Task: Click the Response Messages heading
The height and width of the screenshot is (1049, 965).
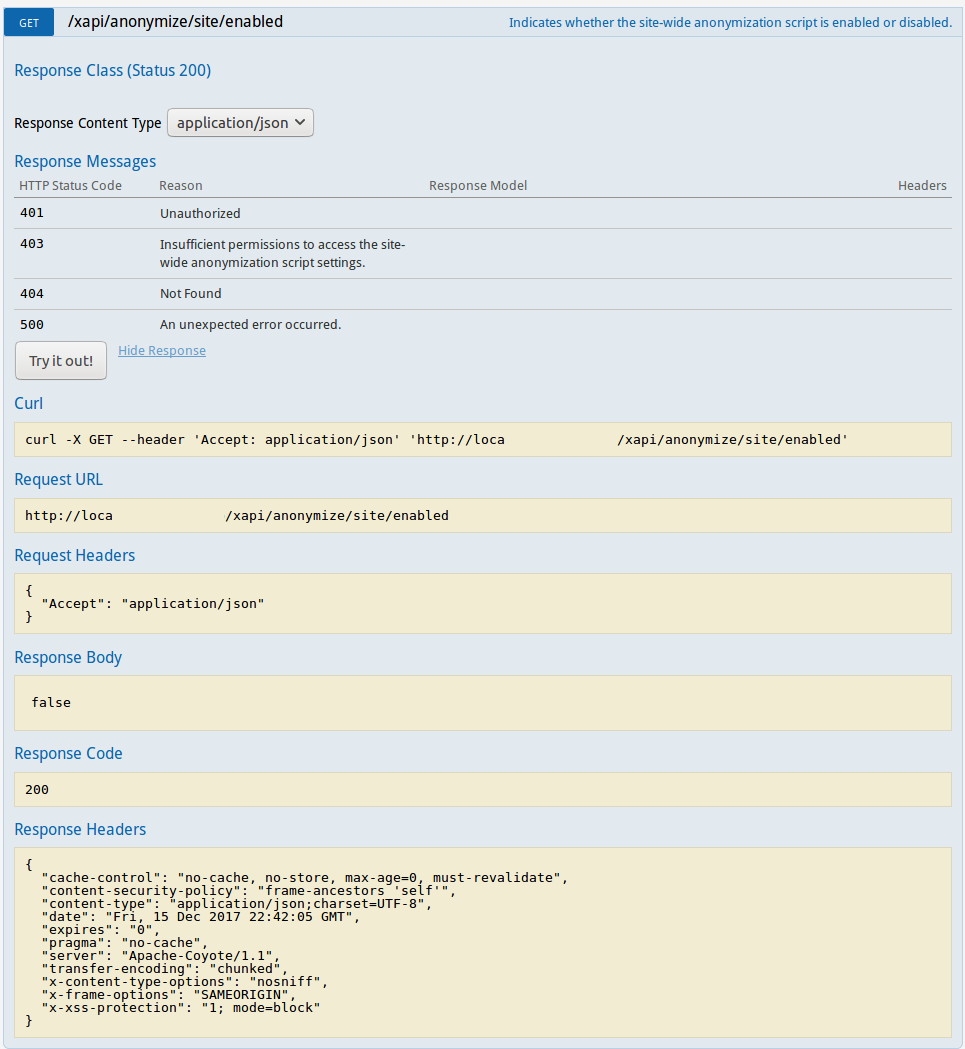Action: (x=85, y=162)
